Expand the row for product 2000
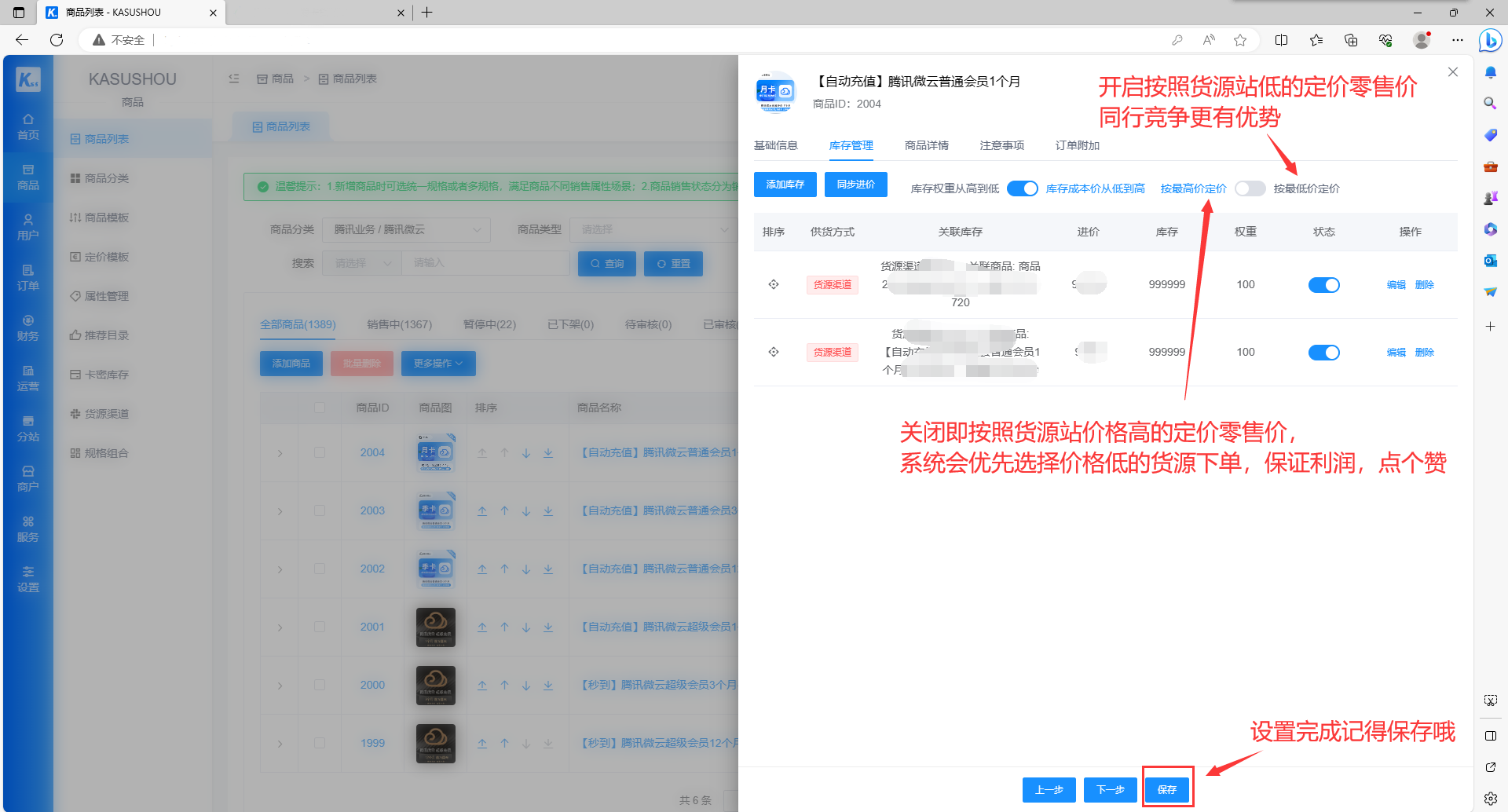1508x812 pixels. (280, 686)
